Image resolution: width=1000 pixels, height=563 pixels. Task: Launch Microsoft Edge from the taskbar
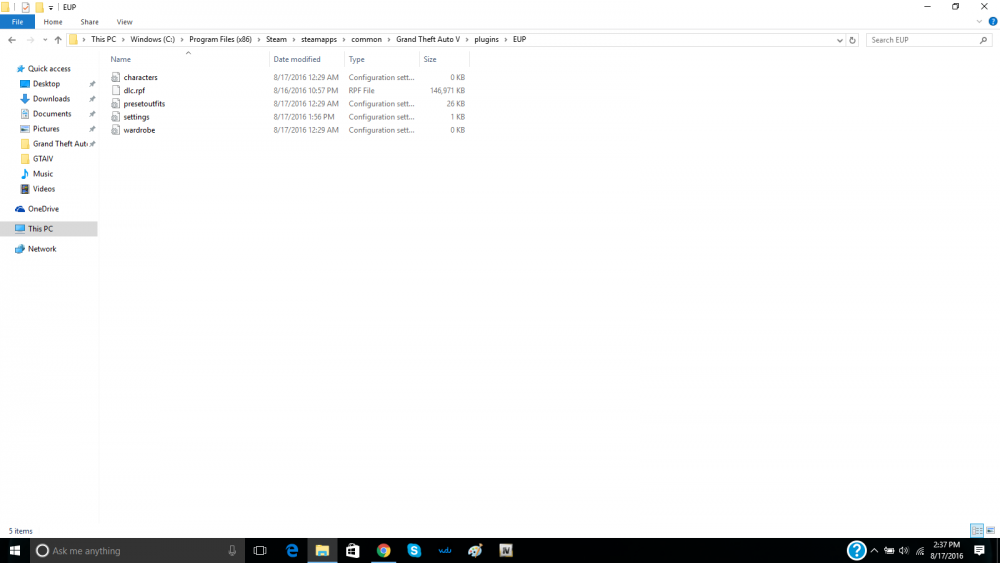click(x=292, y=550)
